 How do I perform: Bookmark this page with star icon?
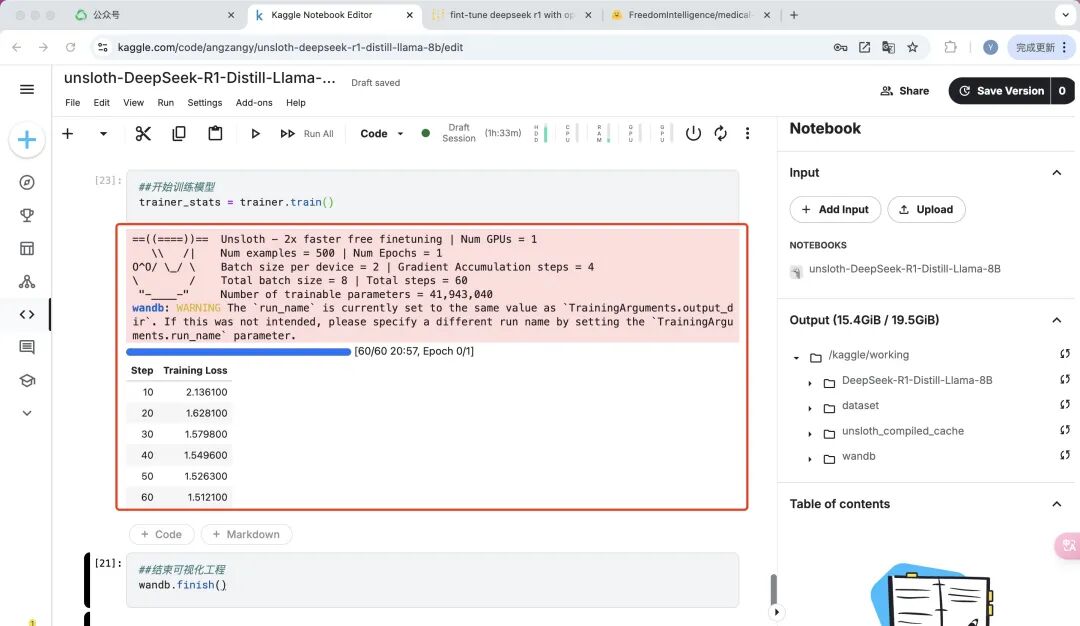[913, 48]
